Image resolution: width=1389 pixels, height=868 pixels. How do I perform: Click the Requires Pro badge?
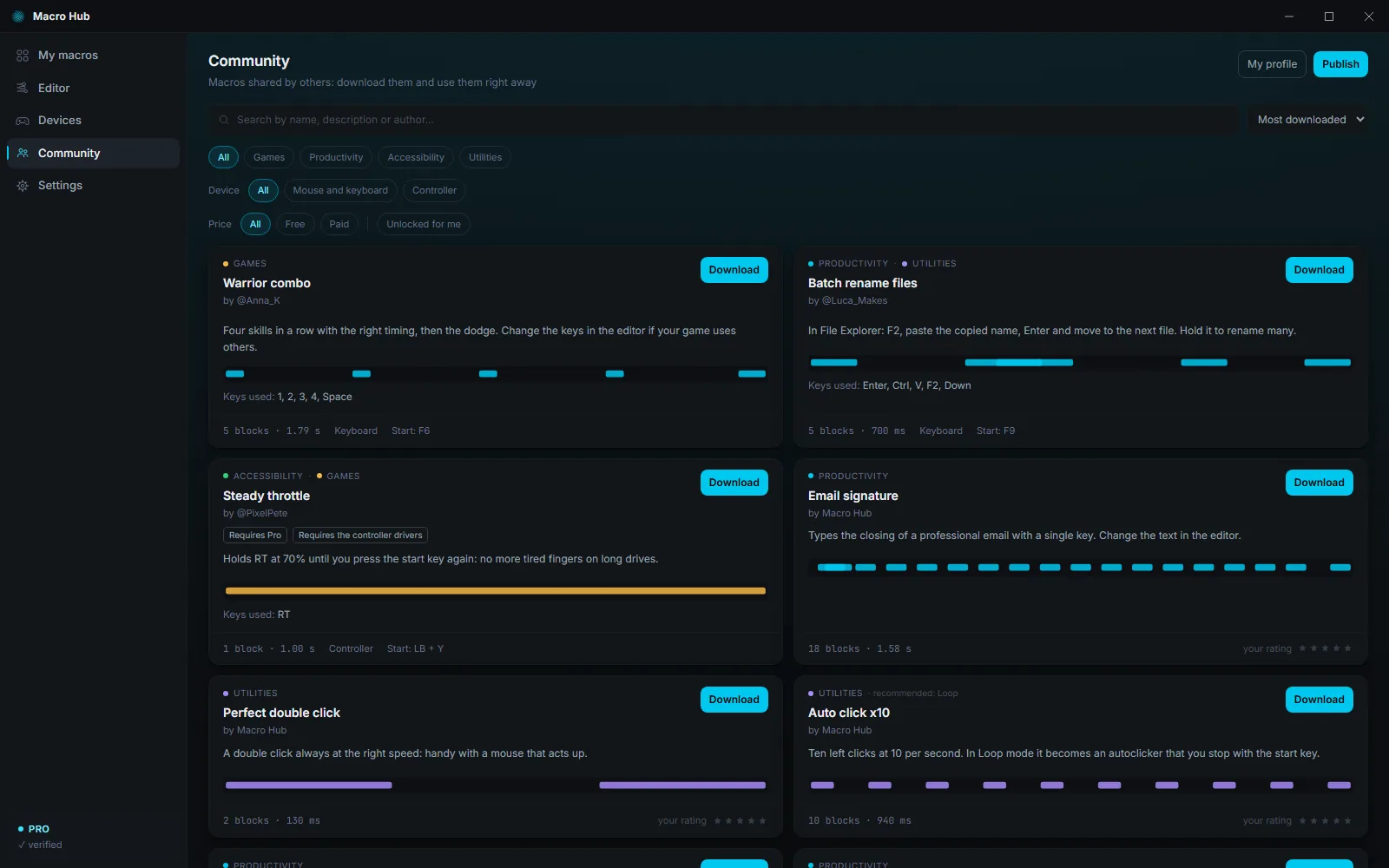point(255,536)
